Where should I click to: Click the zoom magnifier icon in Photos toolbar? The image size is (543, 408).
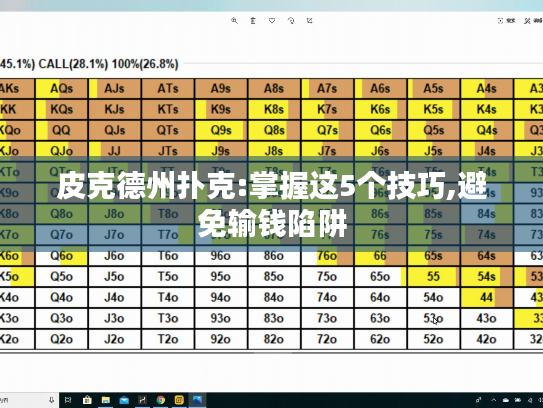pyautogui.click(x=234, y=21)
